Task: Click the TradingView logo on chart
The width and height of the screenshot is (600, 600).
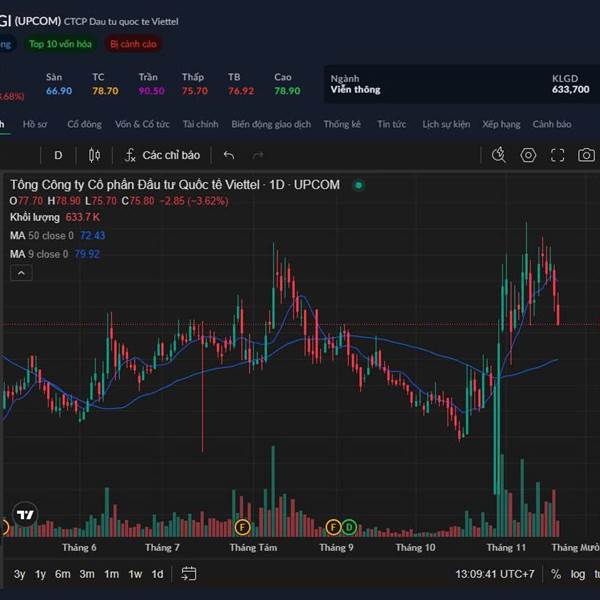Action: (x=26, y=515)
